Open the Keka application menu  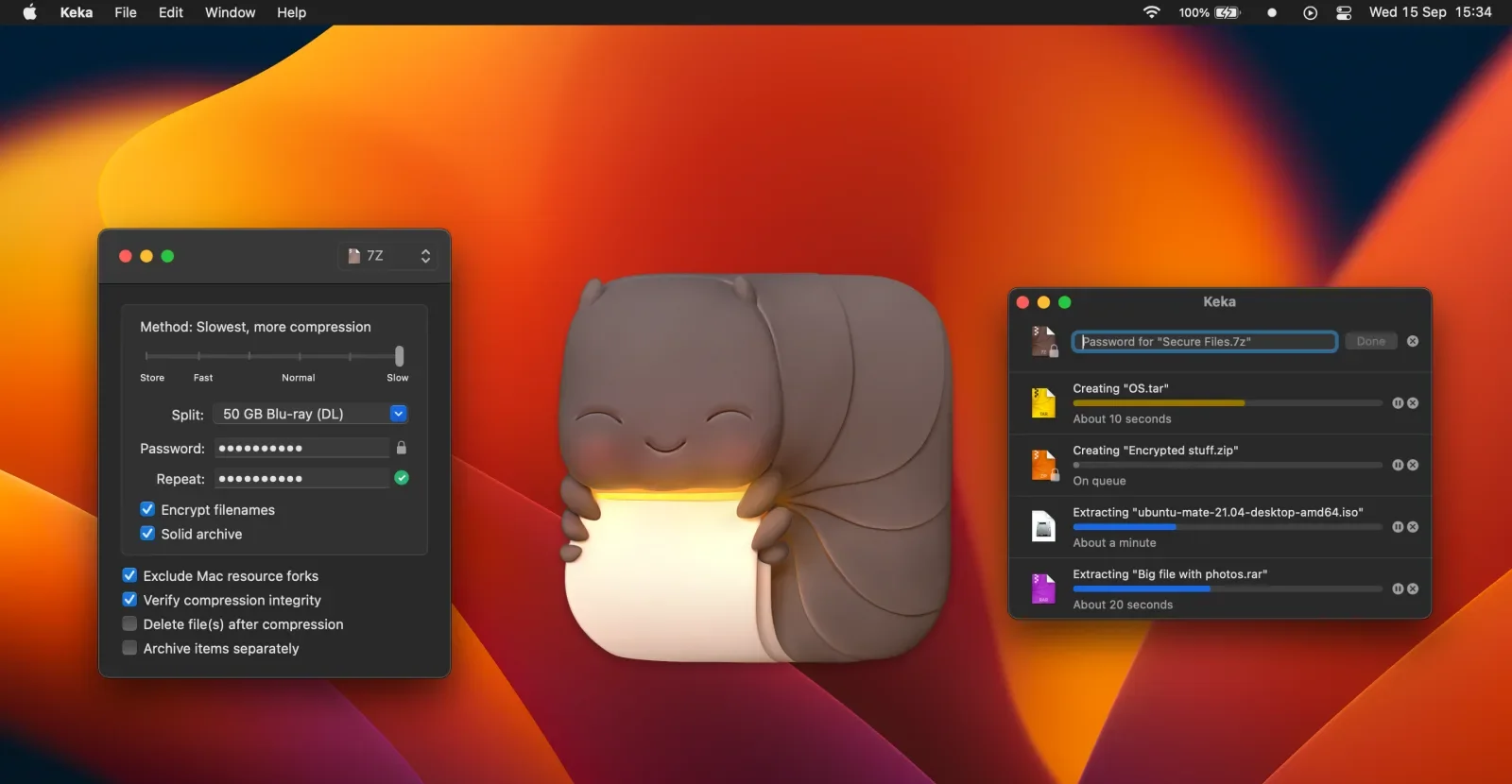click(77, 12)
